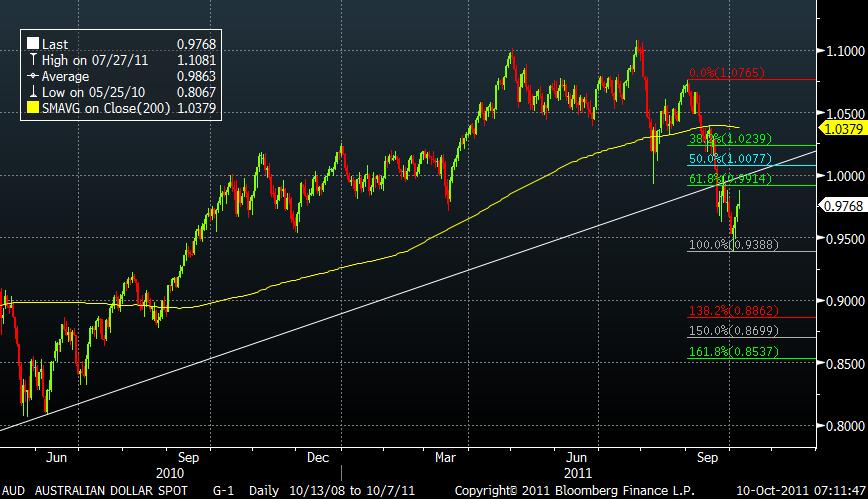The image size is (868, 499).
Task: Click the yellow 1.0379 price axis tag
Action: [x=842, y=128]
